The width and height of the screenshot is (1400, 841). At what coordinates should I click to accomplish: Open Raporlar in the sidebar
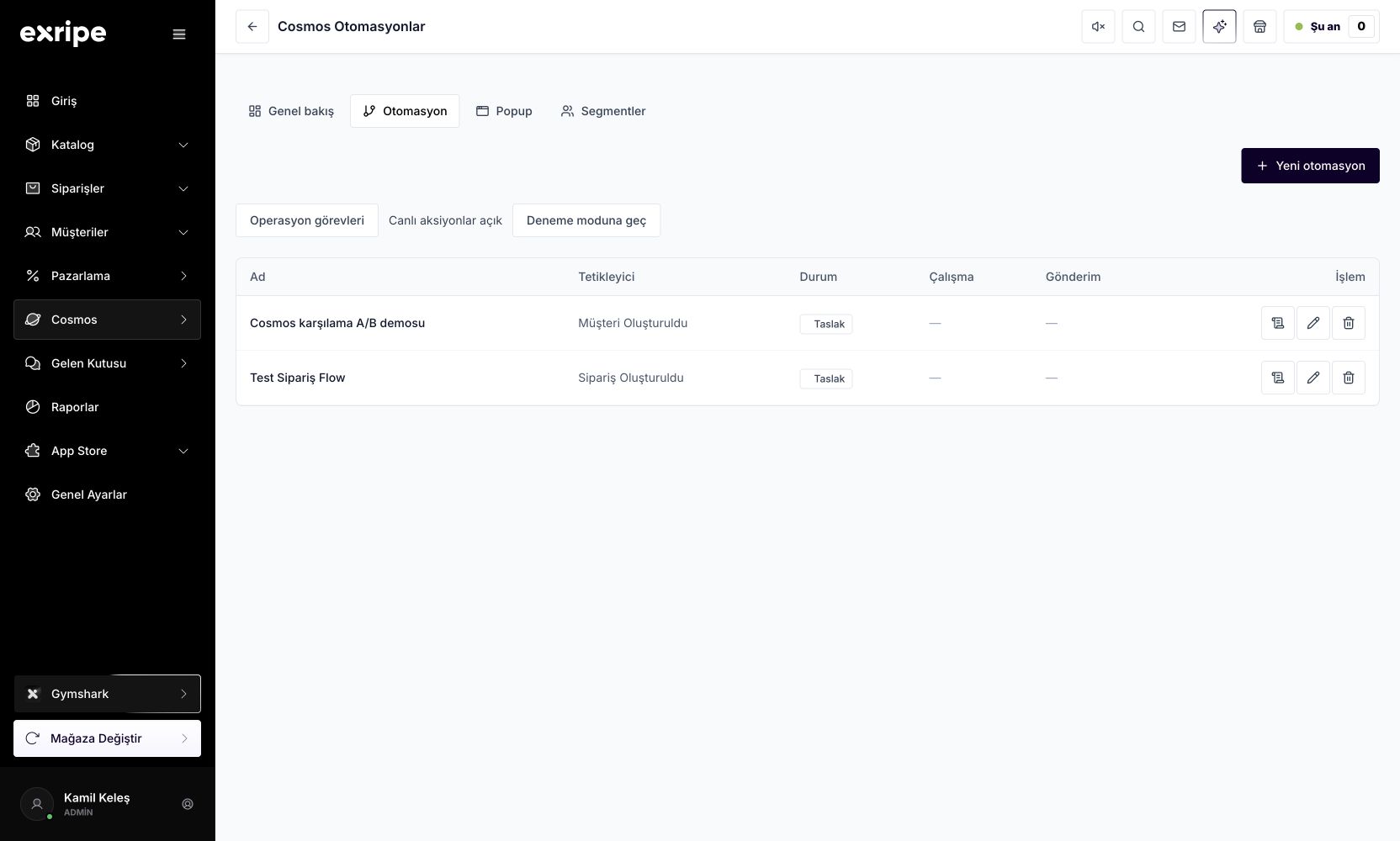click(107, 407)
